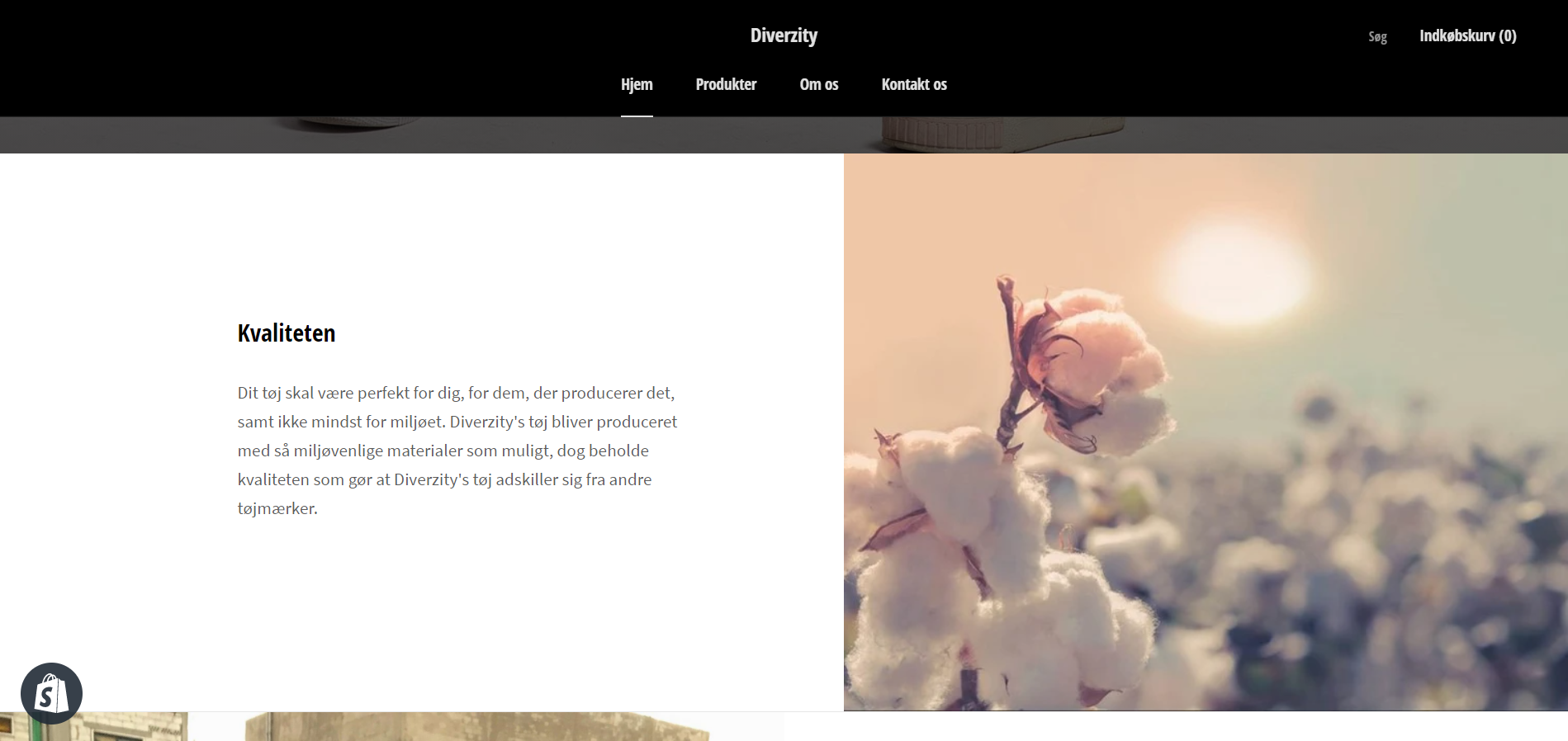This screenshot has height=741, width=1568.
Task: Go to the Hjem menu item
Action: (637, 84)
